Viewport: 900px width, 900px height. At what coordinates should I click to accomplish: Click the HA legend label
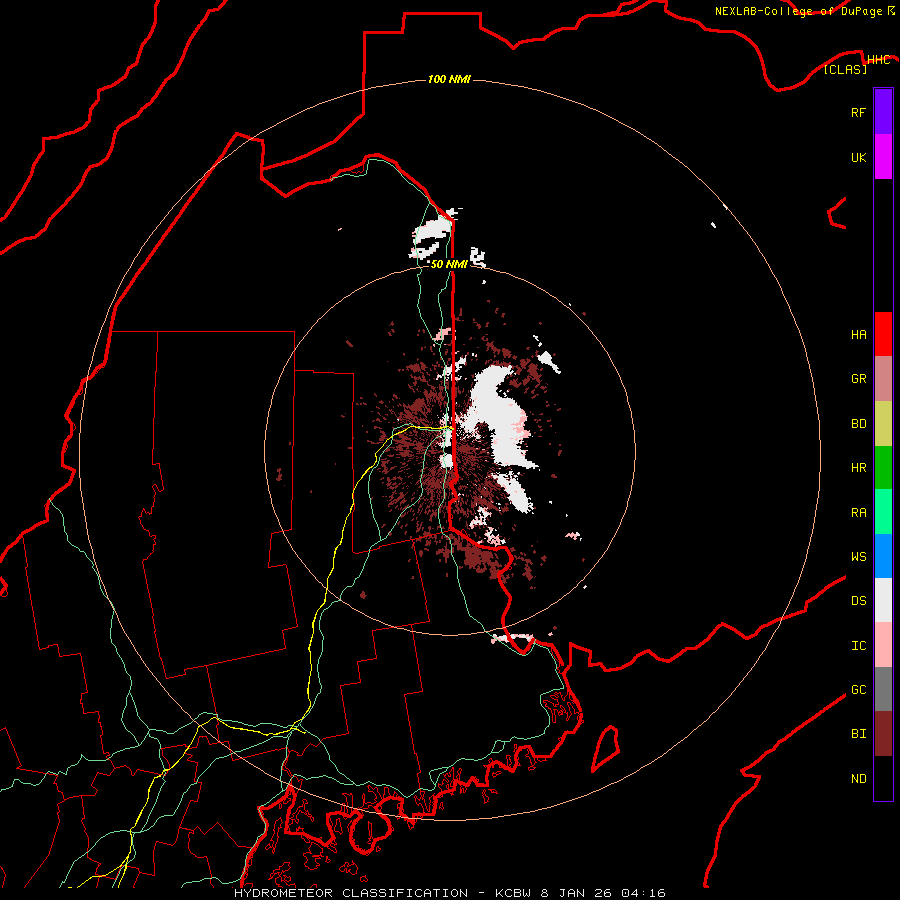[858, 335]
